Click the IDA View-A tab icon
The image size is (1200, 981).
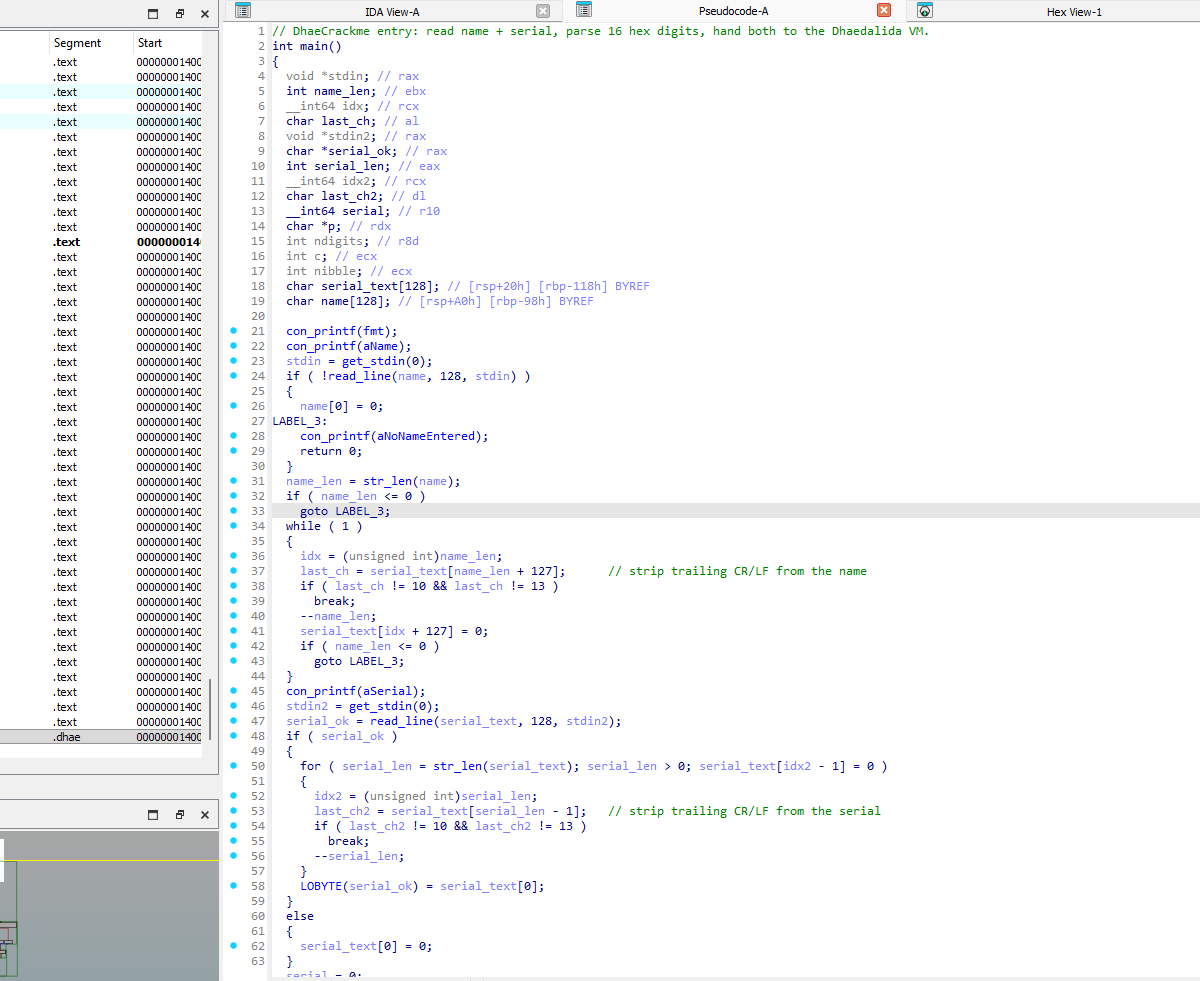tap(243, 11)
